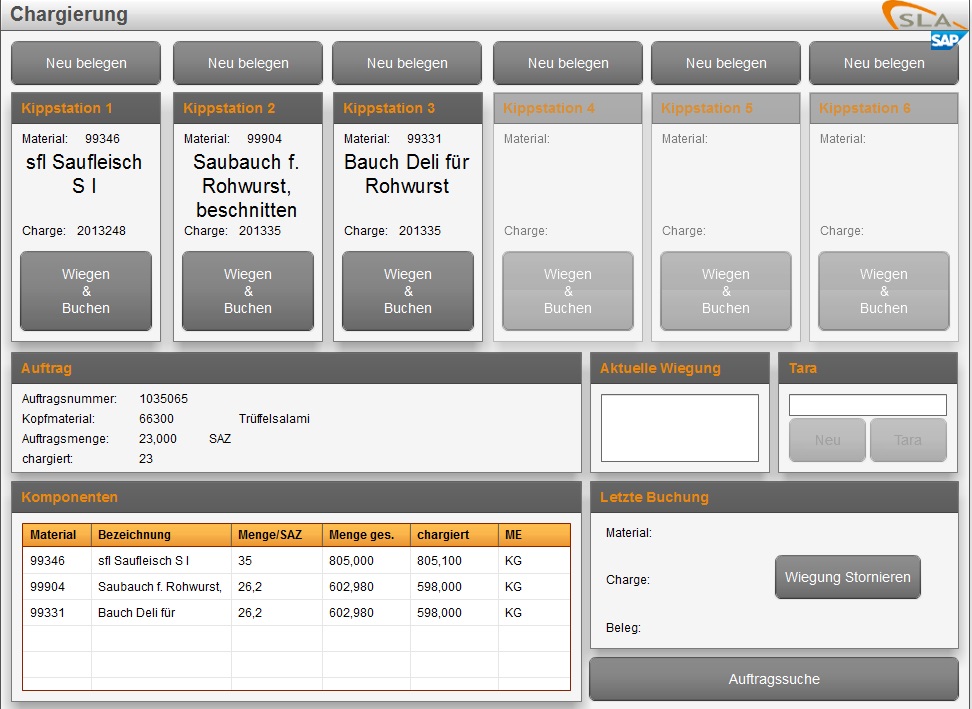Click Wiegen & Buchen for Kippstation 5
Screen dimensions: 972x709
[726, 291]
